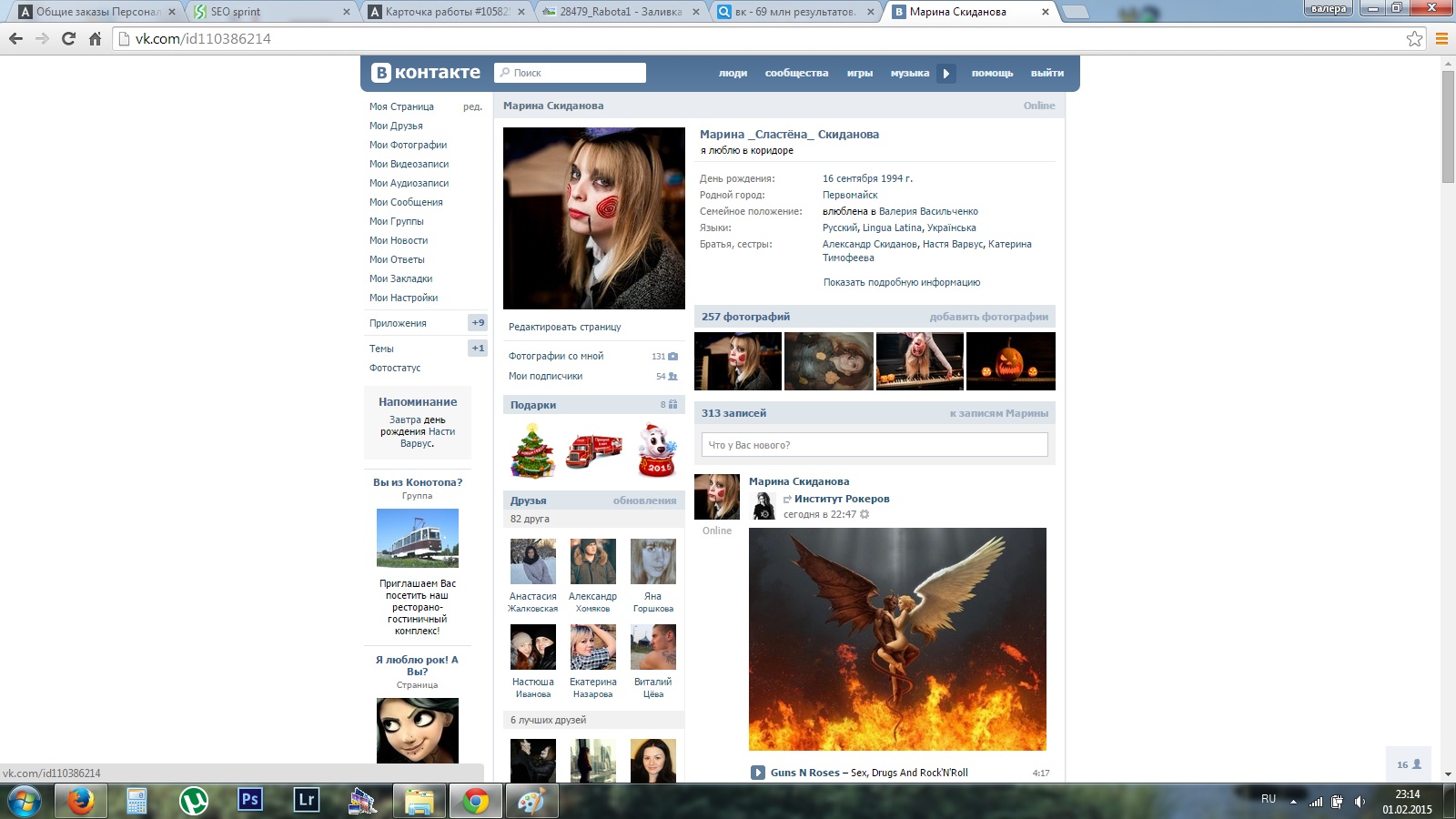This screenshot has height=819, width=1456.
Task: Open Мои Аудиозаписи in the sidebar
Action: tap(409, 183)
